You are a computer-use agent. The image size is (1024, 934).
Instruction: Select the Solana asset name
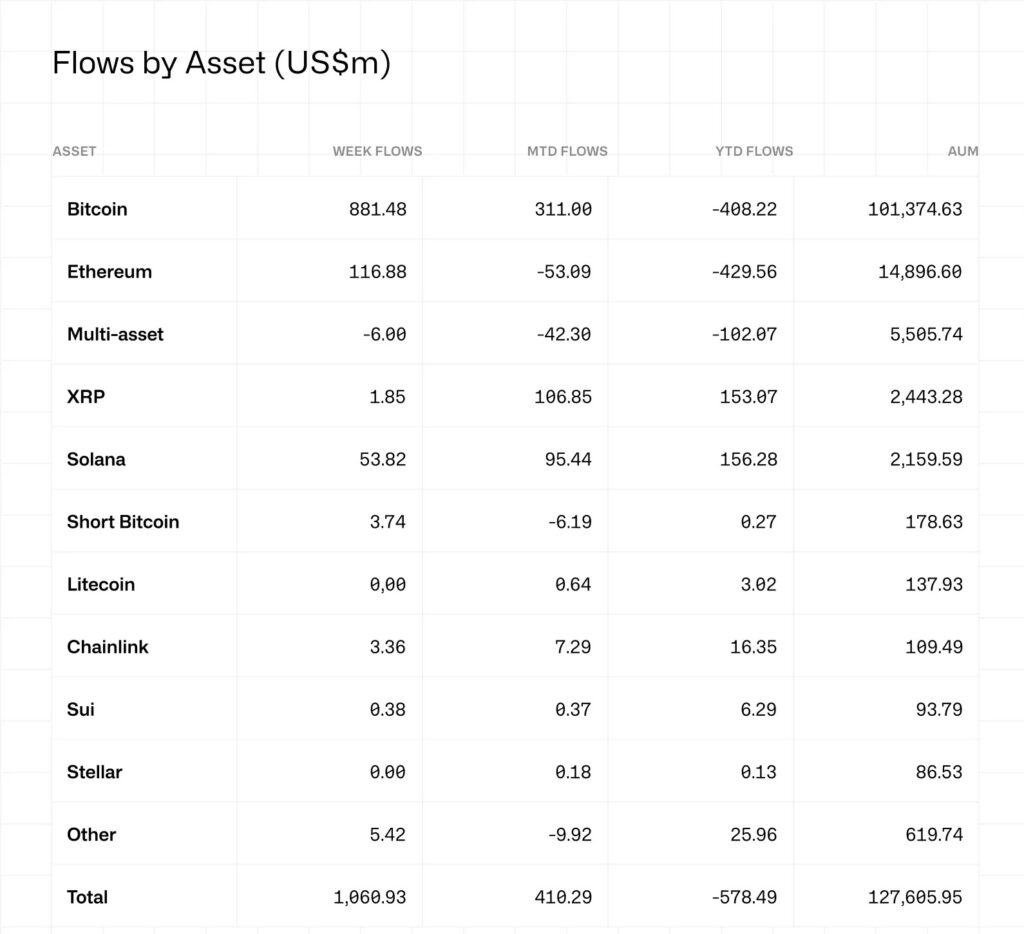coord(96,459)
